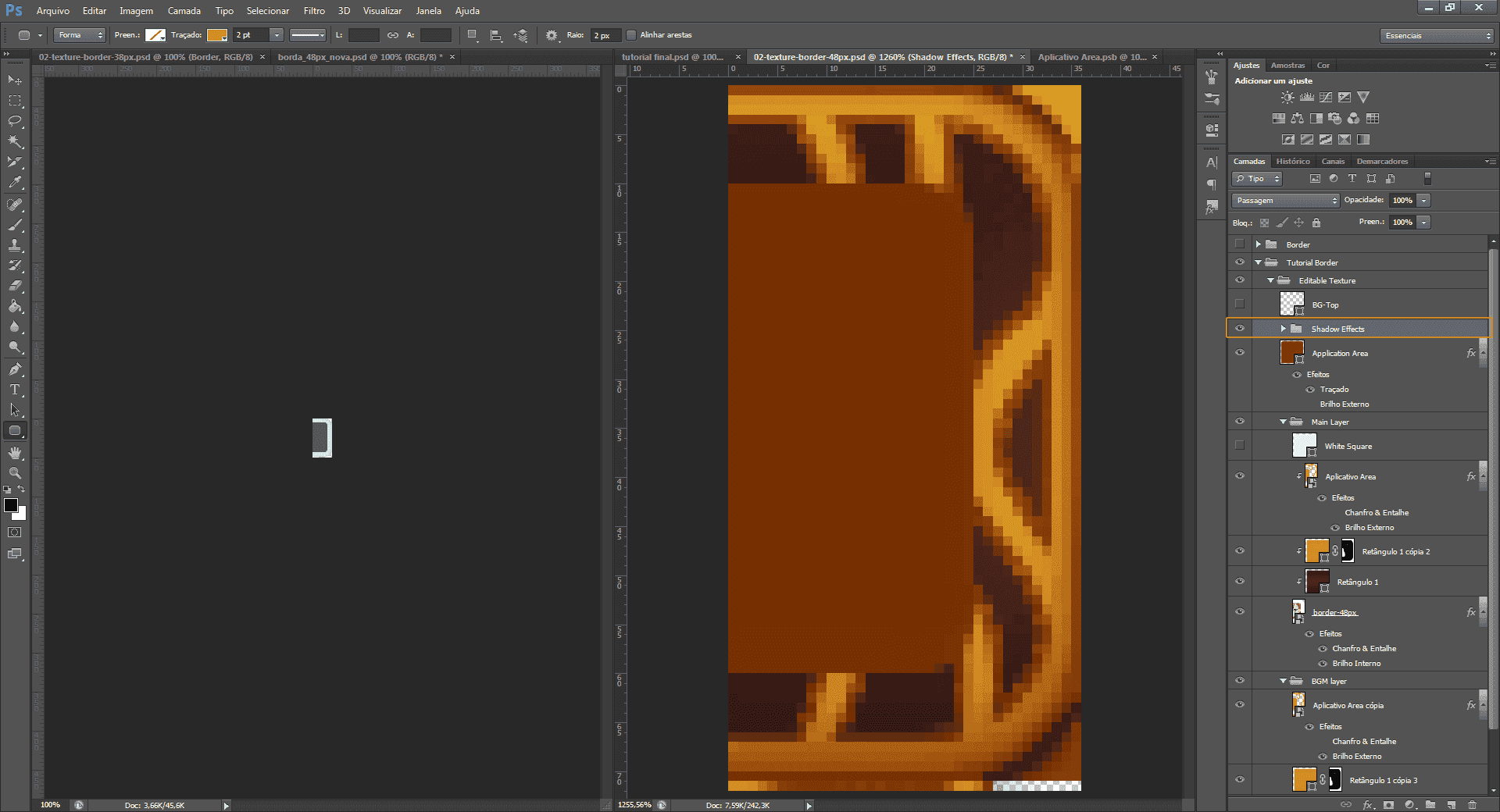Select the Eyedropper tool
Viewport: 1500px width, 812px height.
point(15,182)
